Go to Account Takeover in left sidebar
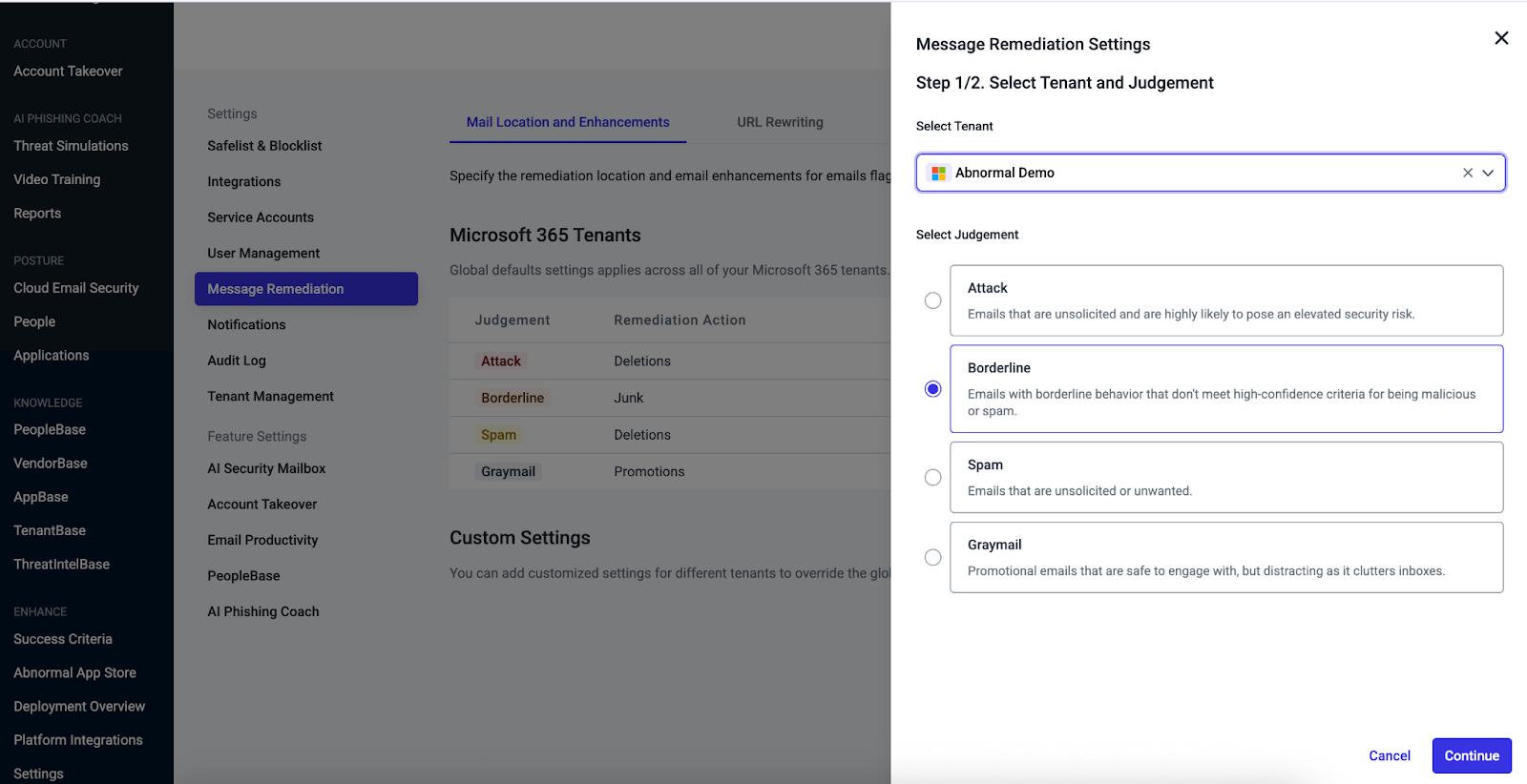The image size is (1527, 784). tap(68, 72)
